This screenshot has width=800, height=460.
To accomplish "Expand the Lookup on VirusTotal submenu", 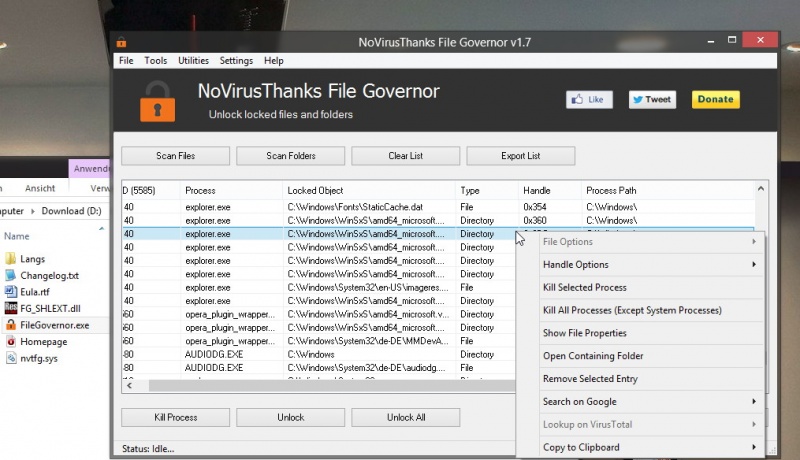I will tap(651, 424).
